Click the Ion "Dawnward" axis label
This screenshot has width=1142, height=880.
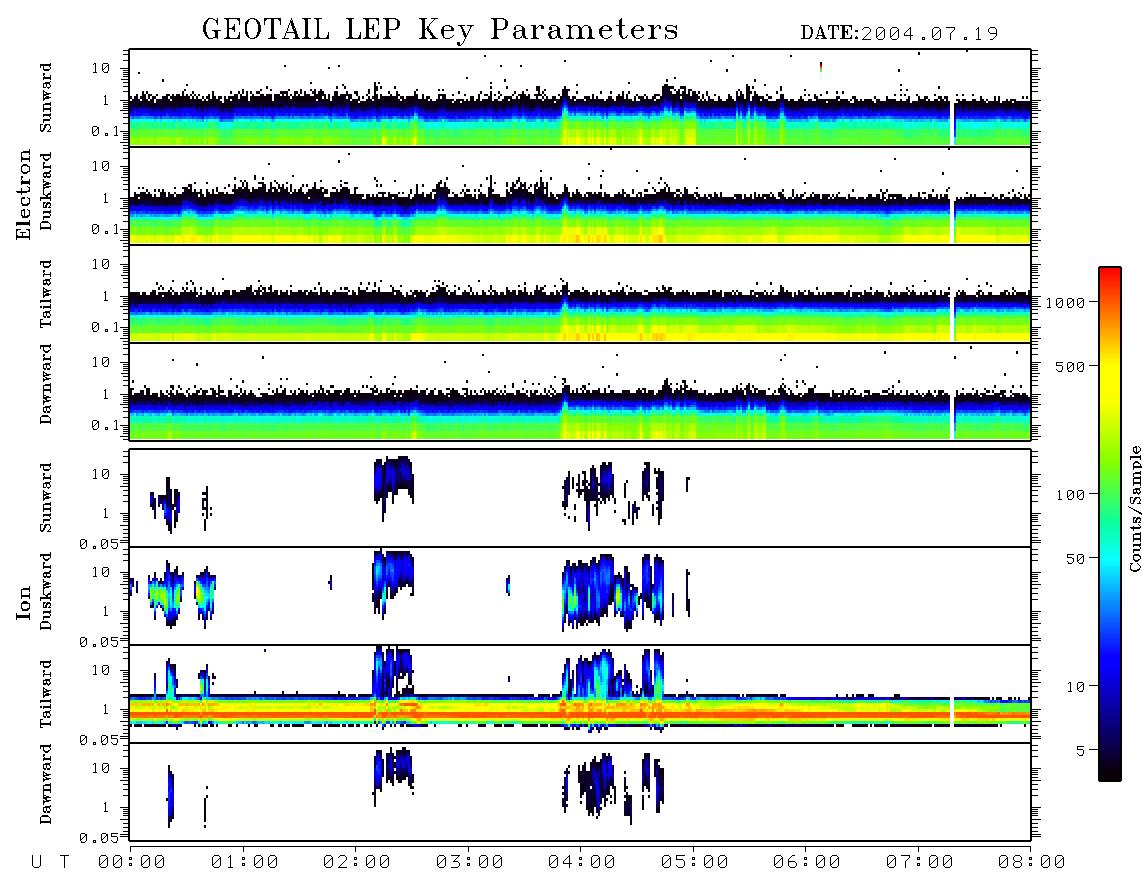[x=46, y=784]
